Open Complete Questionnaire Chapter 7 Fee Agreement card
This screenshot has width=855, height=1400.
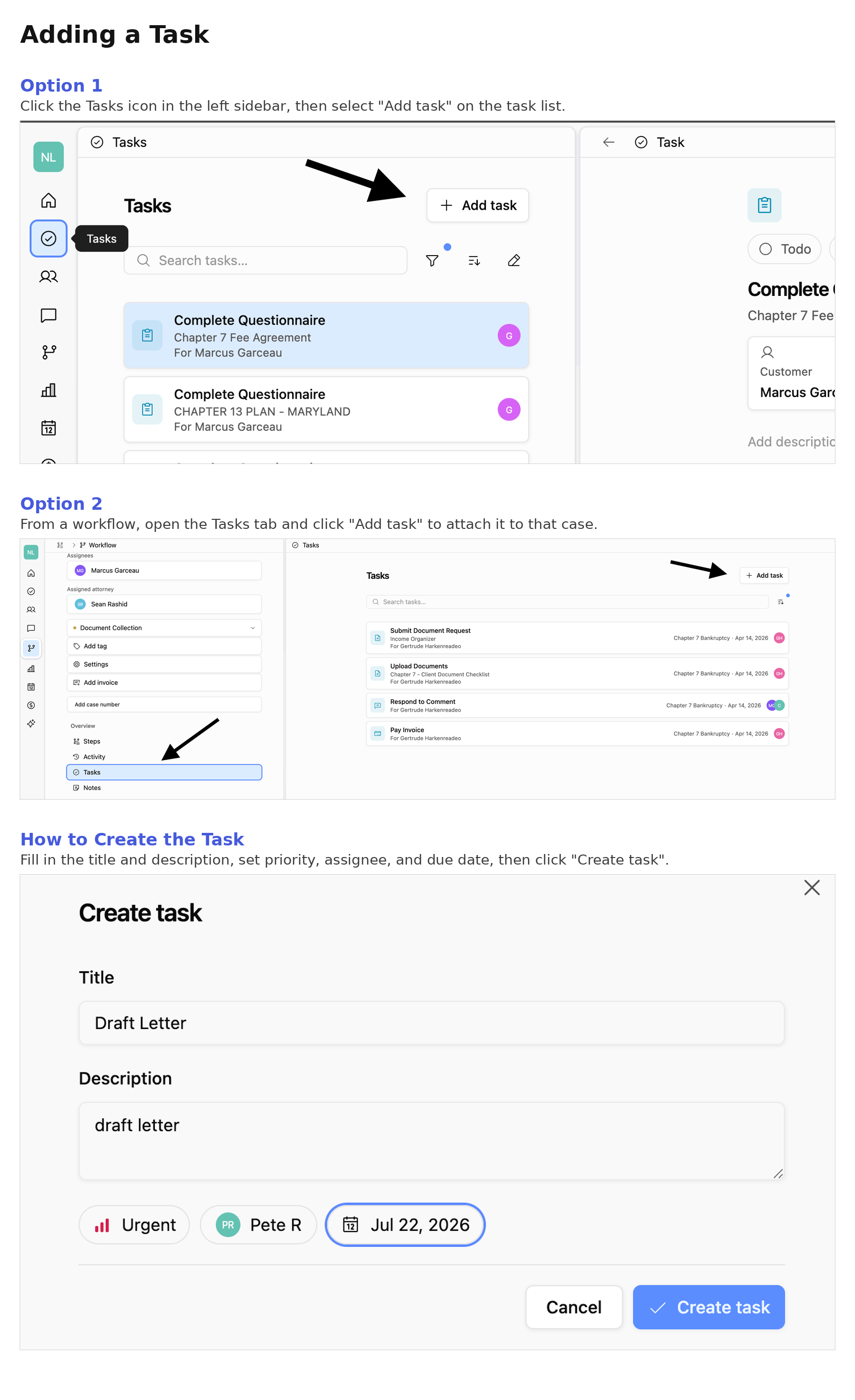[326, 336]
